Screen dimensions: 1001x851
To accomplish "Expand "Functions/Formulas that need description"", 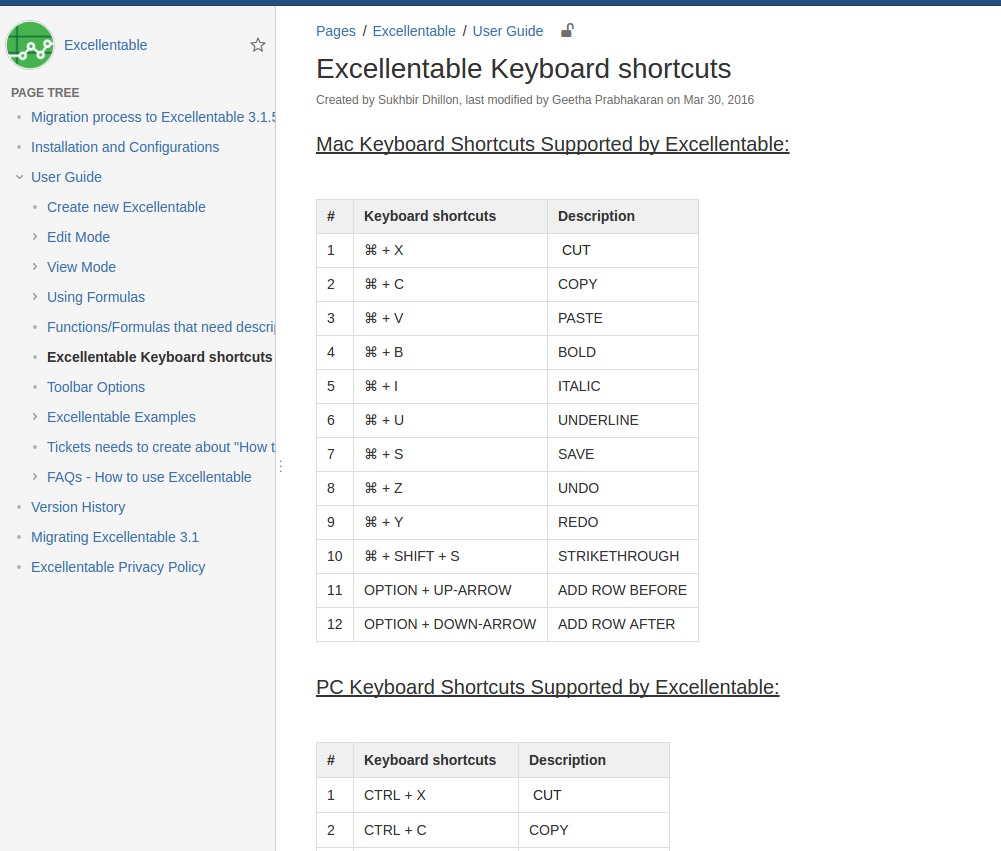I will (x=34, y=327).
